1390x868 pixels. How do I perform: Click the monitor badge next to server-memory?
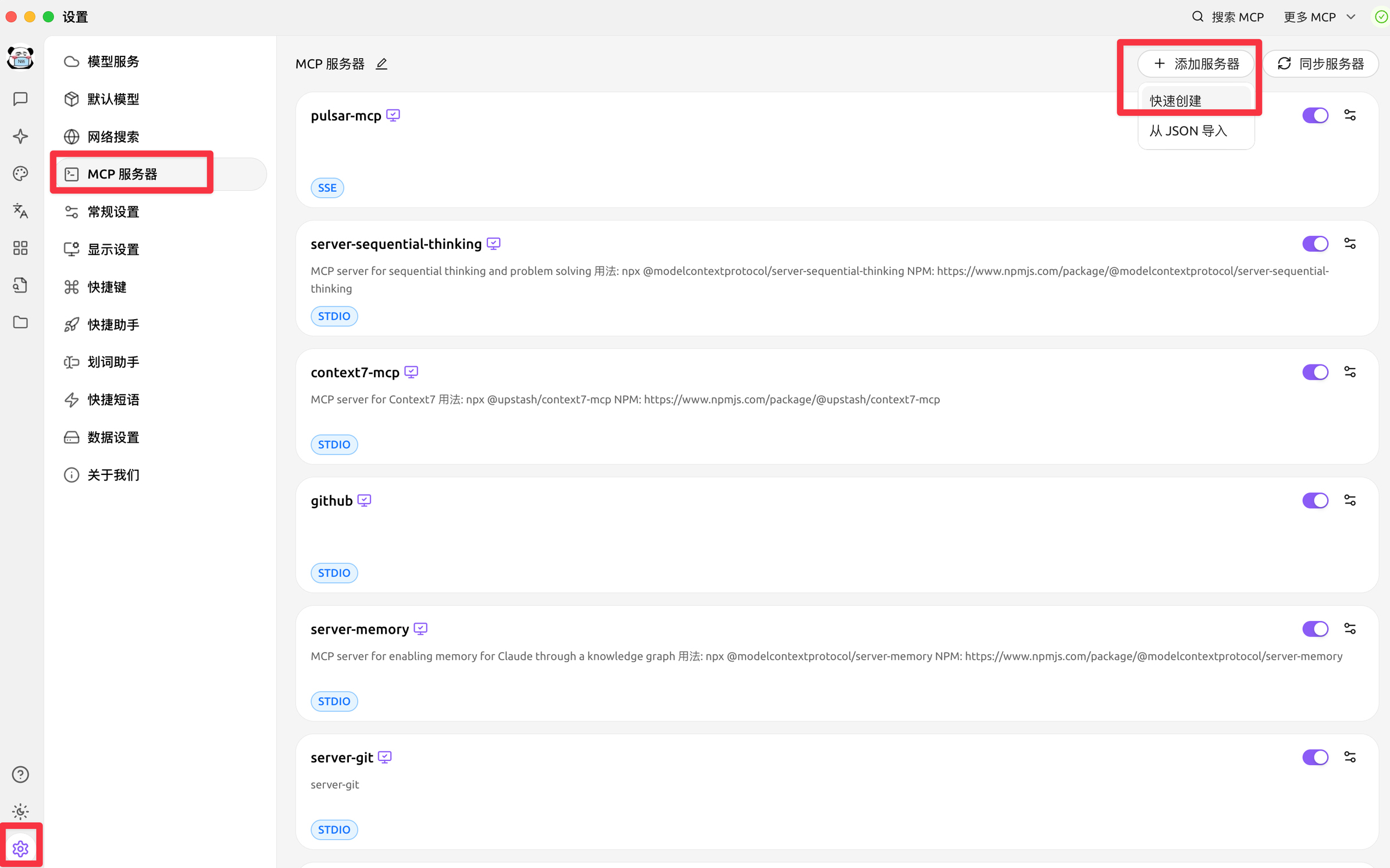[420, 629]
